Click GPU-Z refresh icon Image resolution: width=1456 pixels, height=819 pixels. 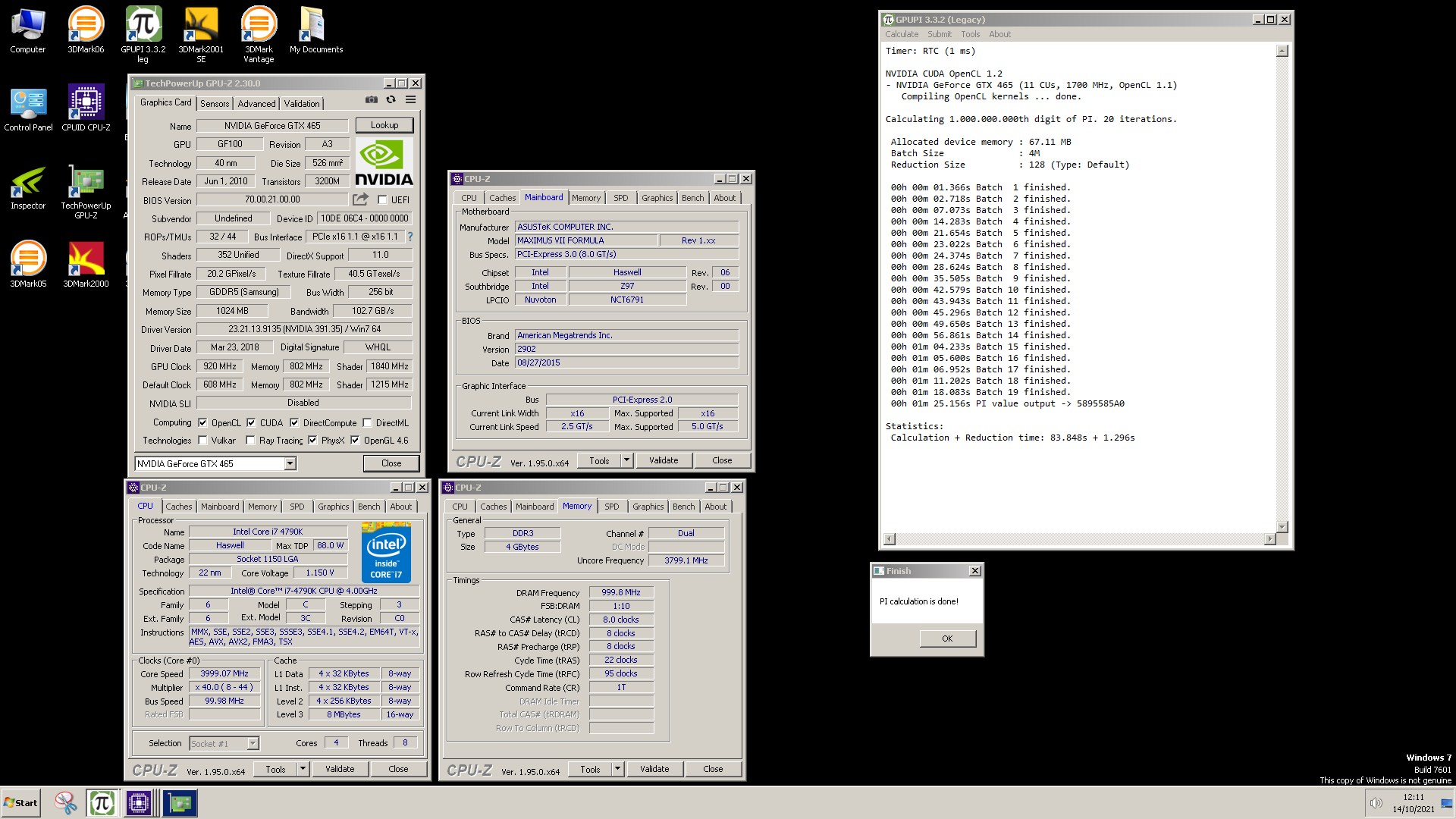coord(391,99)
